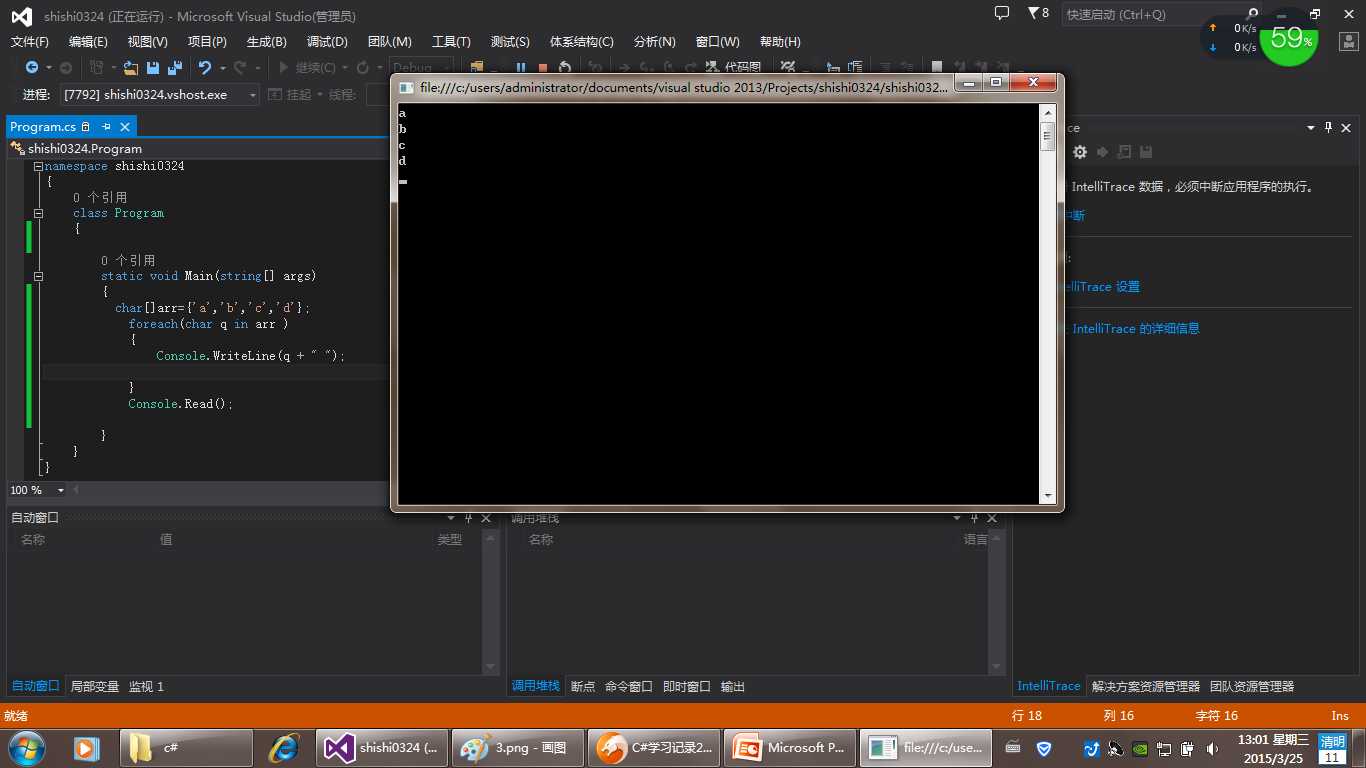Open IntelliTrace settings gear icon
The height and width of the screenshot is (768, 1366).
tap(1080, 152)
